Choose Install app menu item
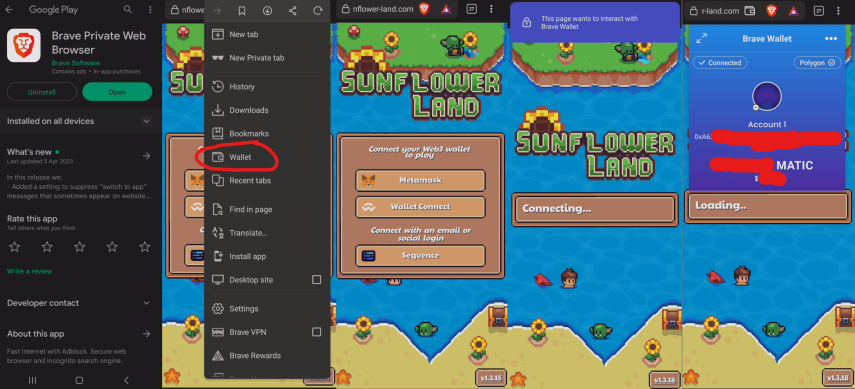855x389 pixels. click(x=267, y=256)
